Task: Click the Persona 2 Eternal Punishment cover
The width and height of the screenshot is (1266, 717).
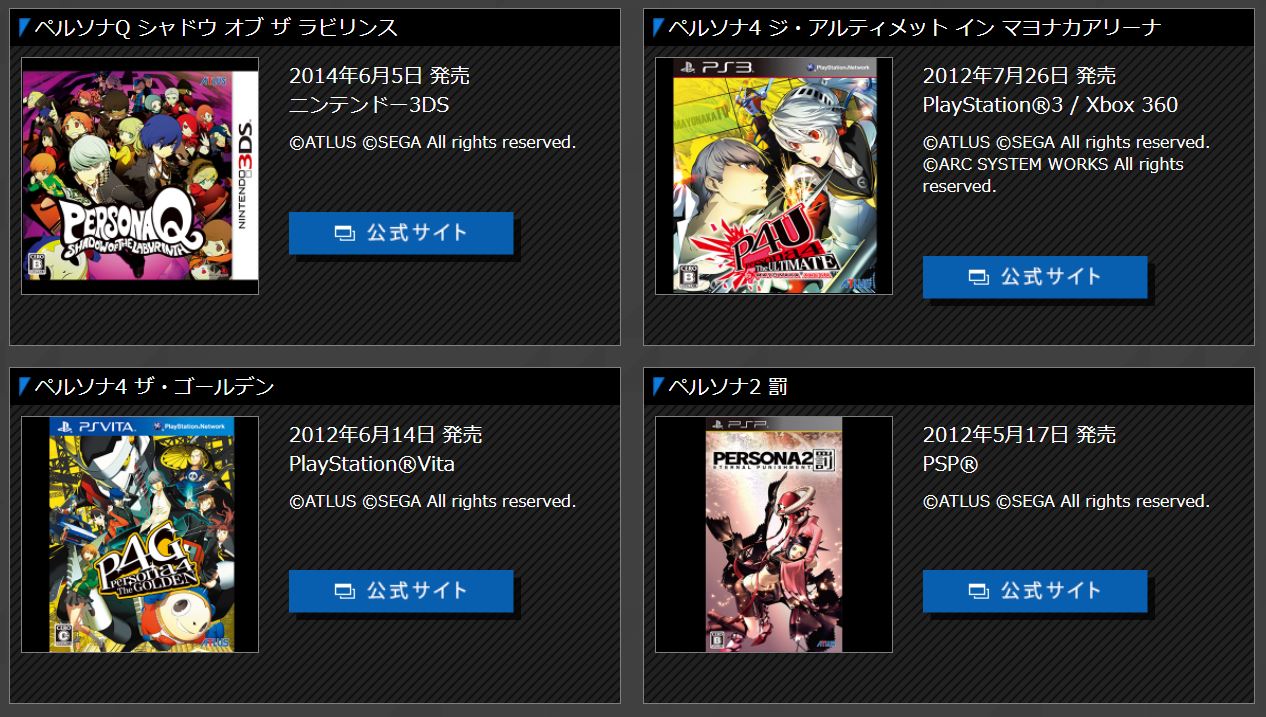Action: (x=774, y=534)
